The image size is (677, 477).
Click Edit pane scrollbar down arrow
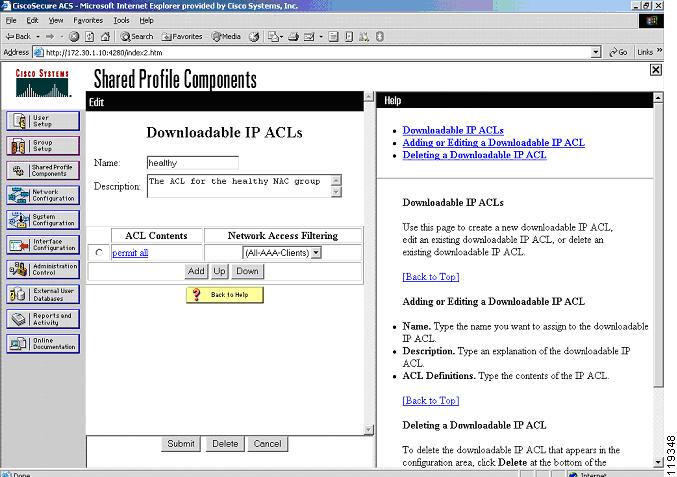point(369,430)
